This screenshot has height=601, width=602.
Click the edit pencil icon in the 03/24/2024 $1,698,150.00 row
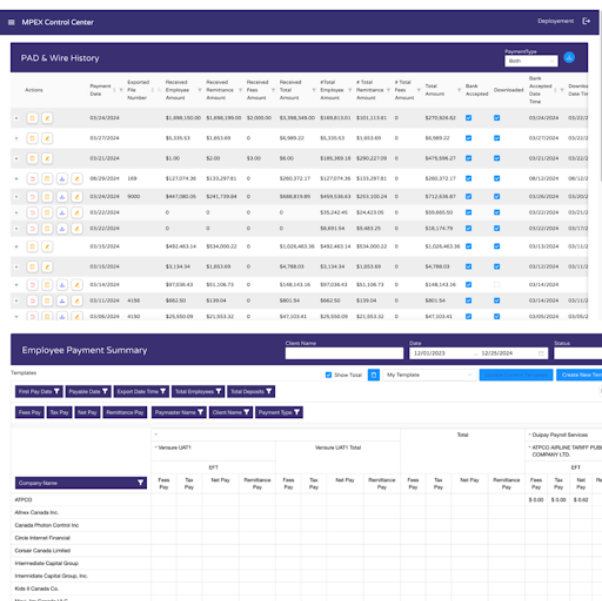coord(47,118)
